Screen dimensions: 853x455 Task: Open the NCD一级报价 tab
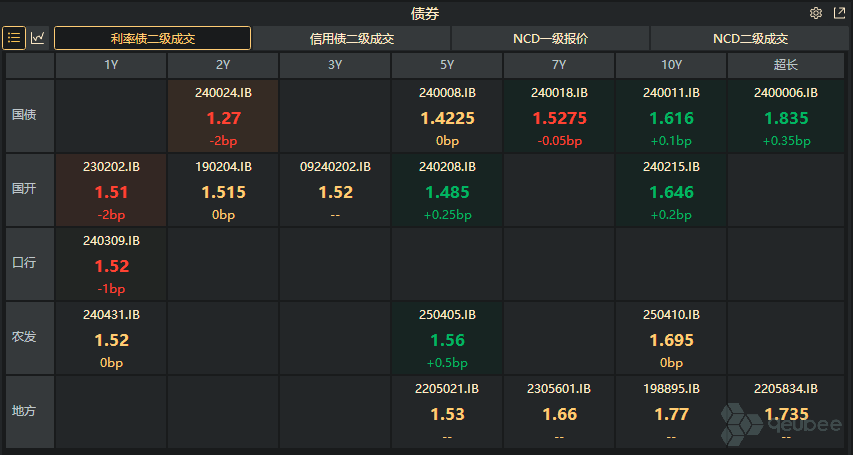(x=550, y=39)
